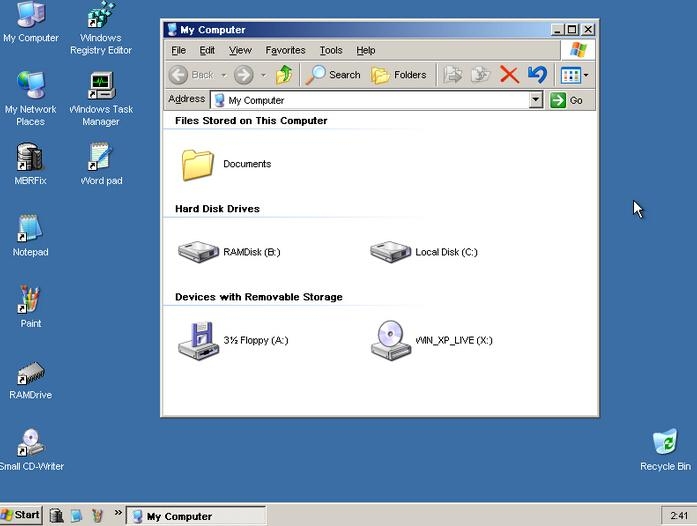Screen dimensions: 697x526
Task: Open the File menu
Action: click(178, 50)
